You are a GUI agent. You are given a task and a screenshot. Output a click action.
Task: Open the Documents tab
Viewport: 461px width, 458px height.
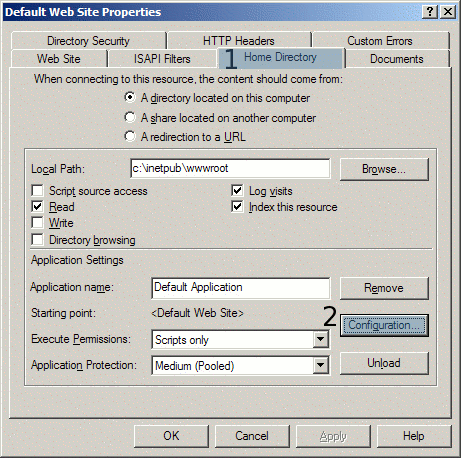pos(397,59)
